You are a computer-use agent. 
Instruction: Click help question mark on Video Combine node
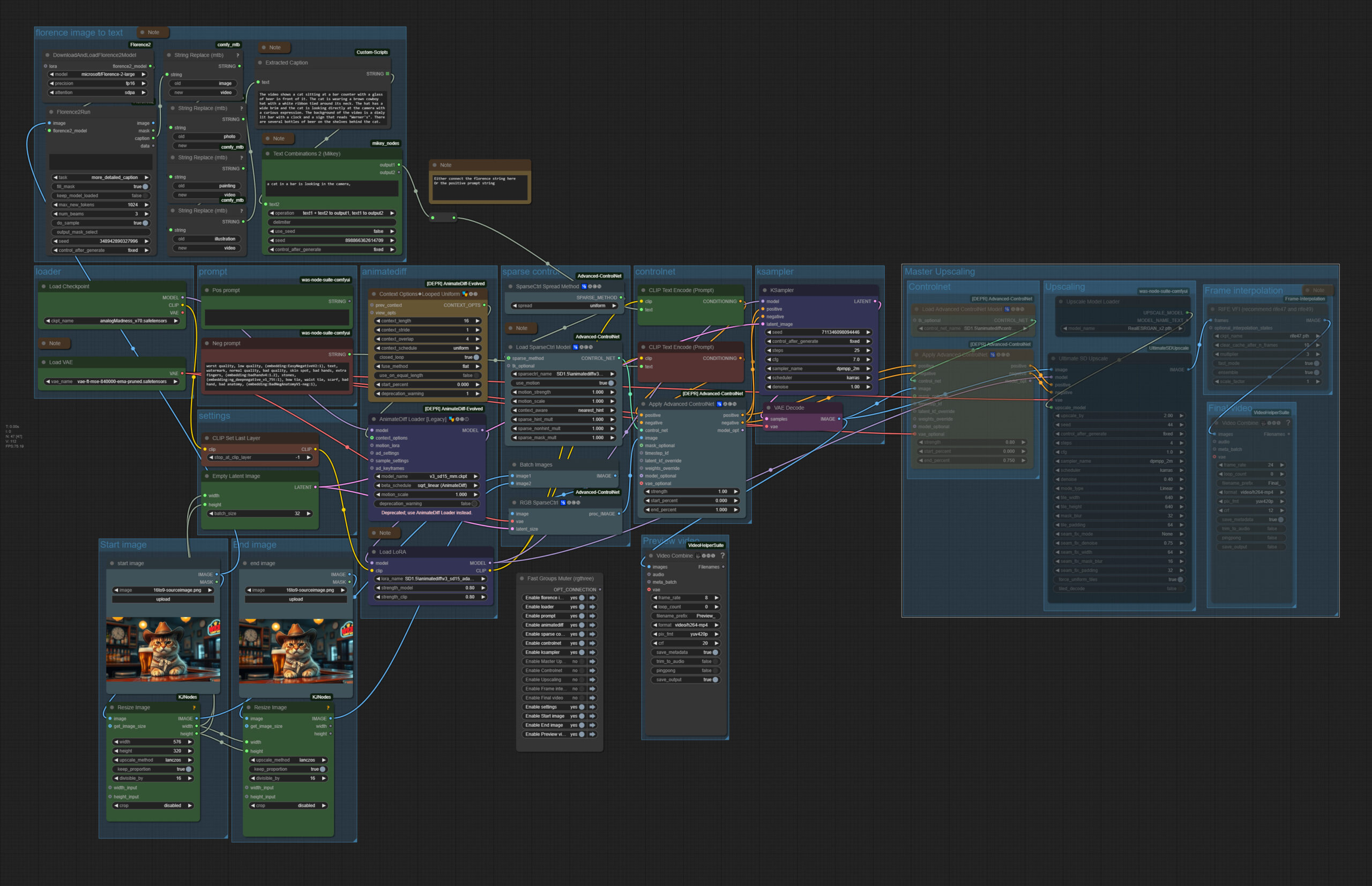(722, 556)
